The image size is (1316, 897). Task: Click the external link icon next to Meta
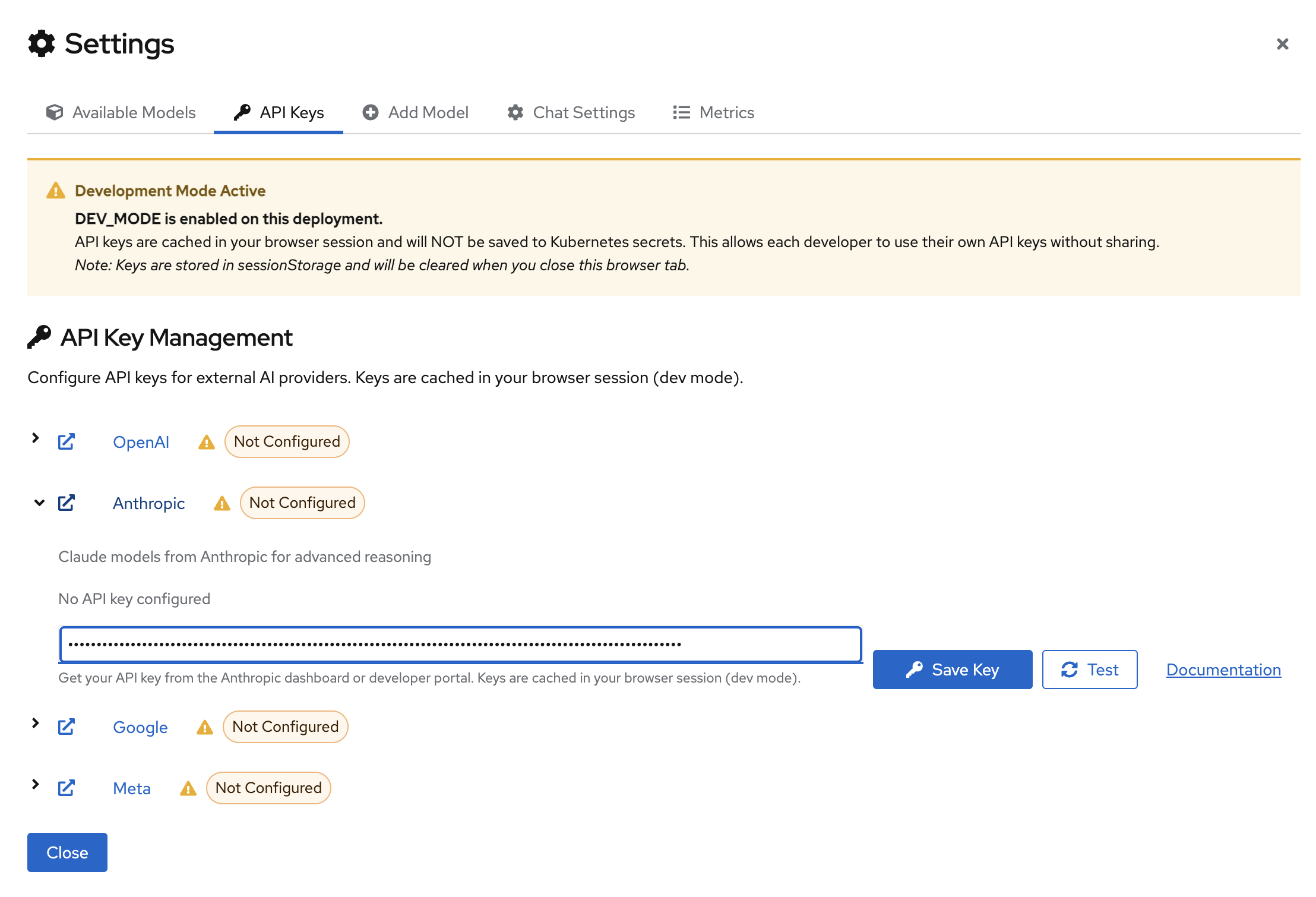[67, 788]
